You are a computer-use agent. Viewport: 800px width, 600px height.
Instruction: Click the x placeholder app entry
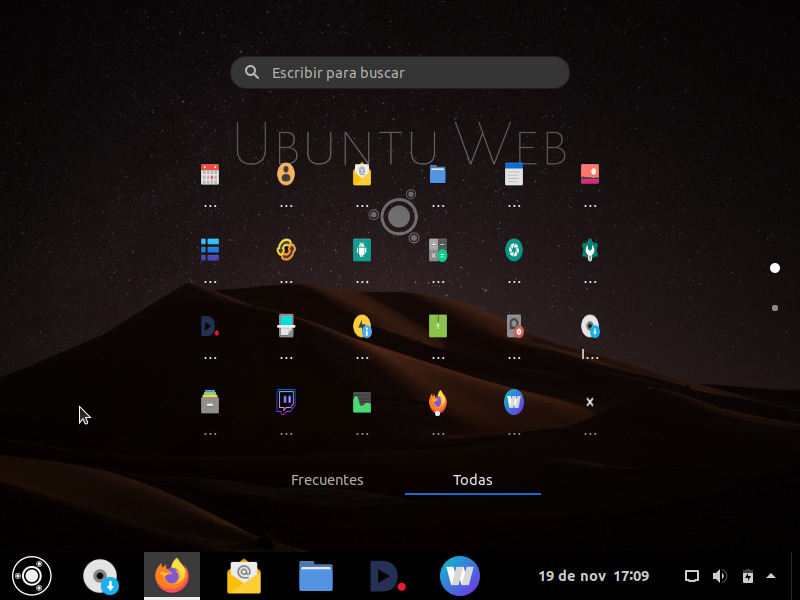[589, 402]
